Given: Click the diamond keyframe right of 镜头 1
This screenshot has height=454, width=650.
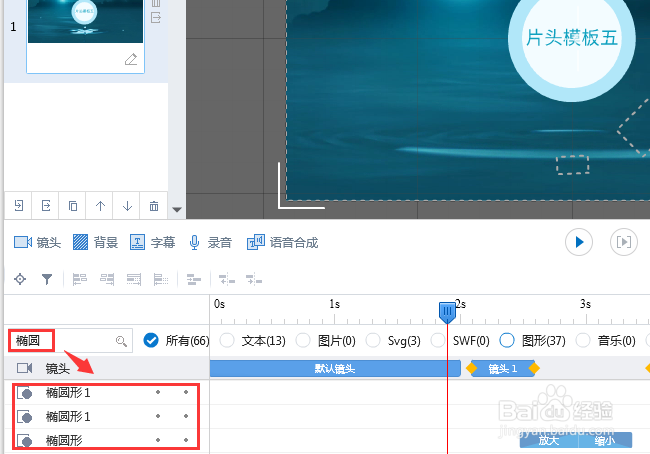Looking at the screenshot, I should coord(534,368).
